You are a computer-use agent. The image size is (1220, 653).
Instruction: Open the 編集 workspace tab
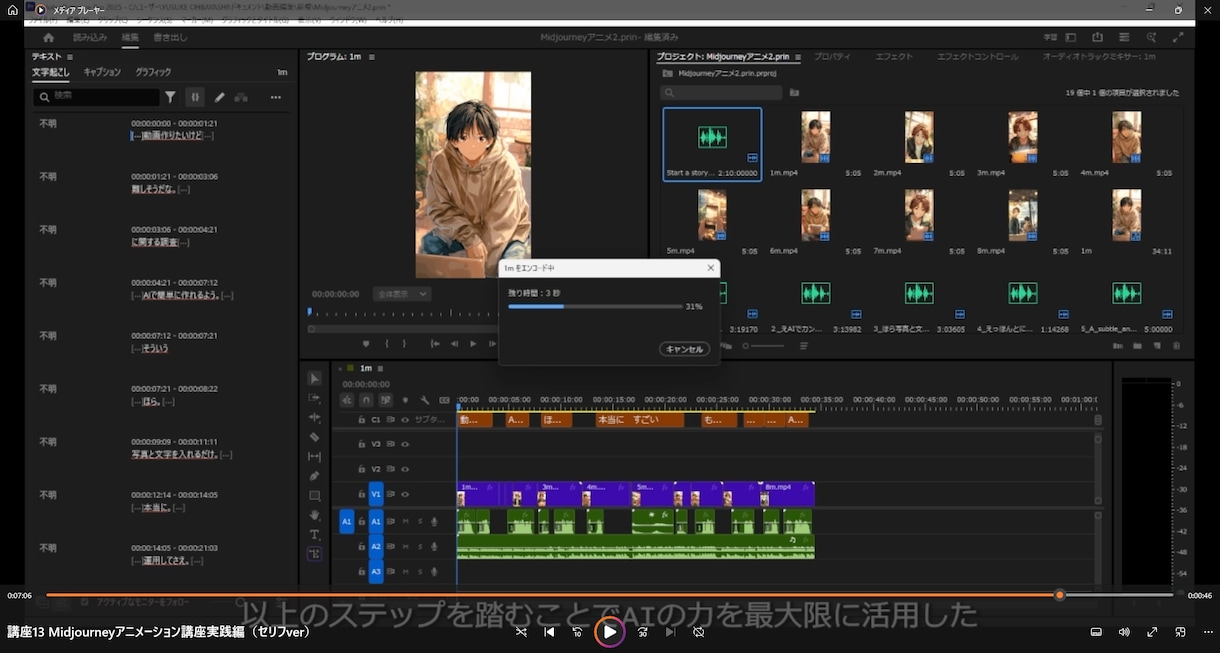(x=130, y=38)
